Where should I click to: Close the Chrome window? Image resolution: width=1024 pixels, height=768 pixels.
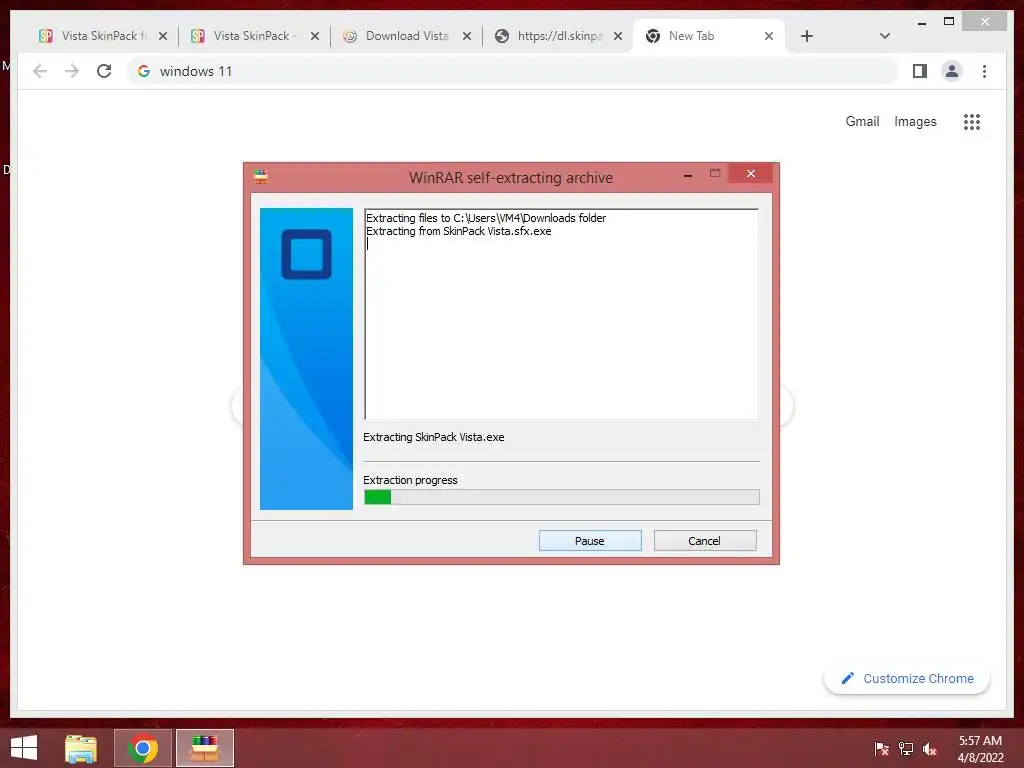coord(985,22)
